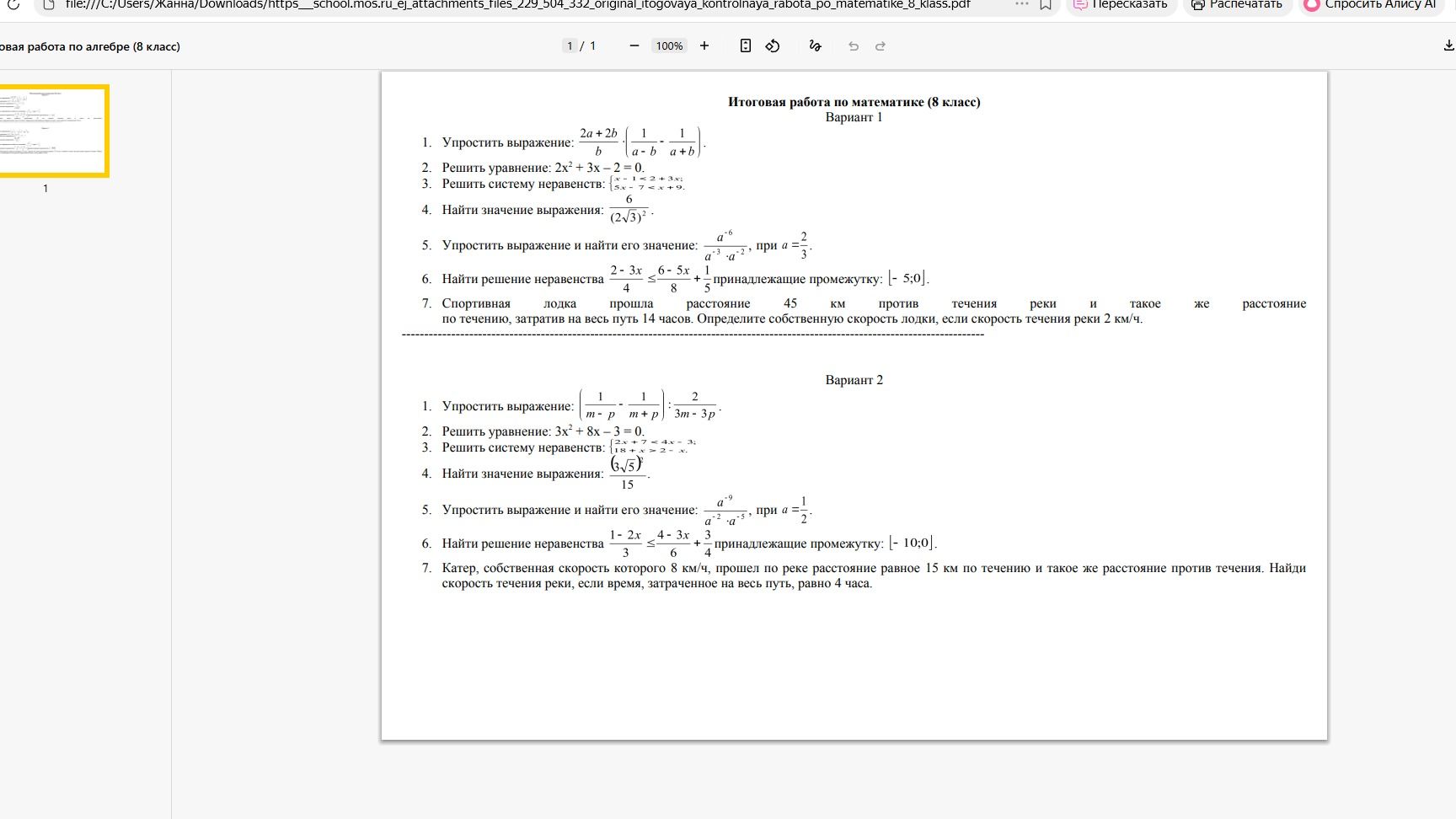
Task: Reload the page
Action: click(x=13, y=5)
